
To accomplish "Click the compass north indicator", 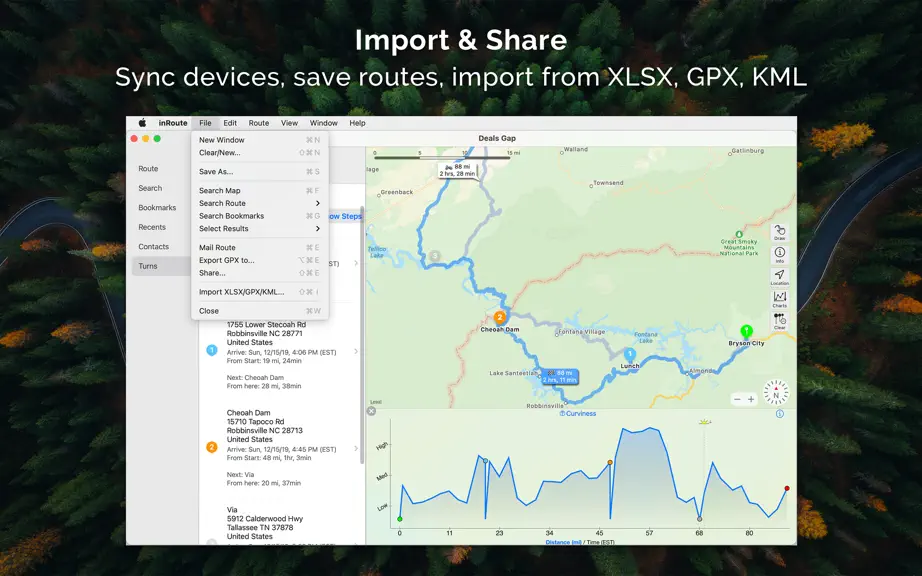I will pyautogui.click(x=776, y=393).
